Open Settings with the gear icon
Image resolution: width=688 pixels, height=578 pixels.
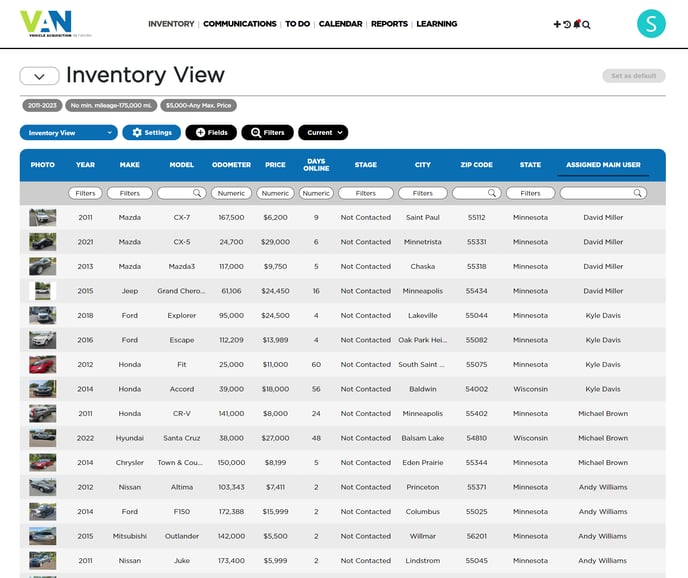[x=152, y=133]
